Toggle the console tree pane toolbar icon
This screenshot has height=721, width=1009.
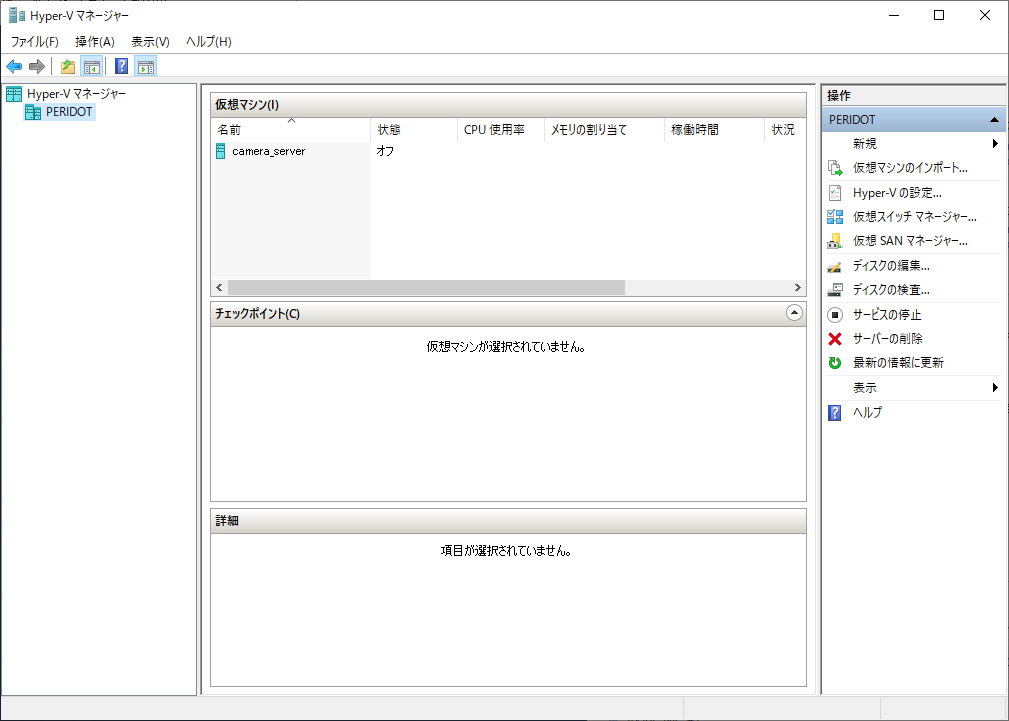(x=91, y=66)
